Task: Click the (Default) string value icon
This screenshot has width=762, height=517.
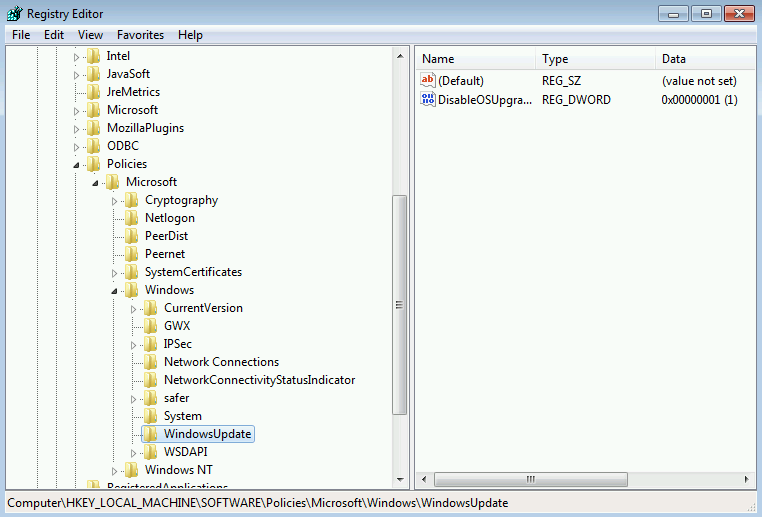Action: pos(428,81)
